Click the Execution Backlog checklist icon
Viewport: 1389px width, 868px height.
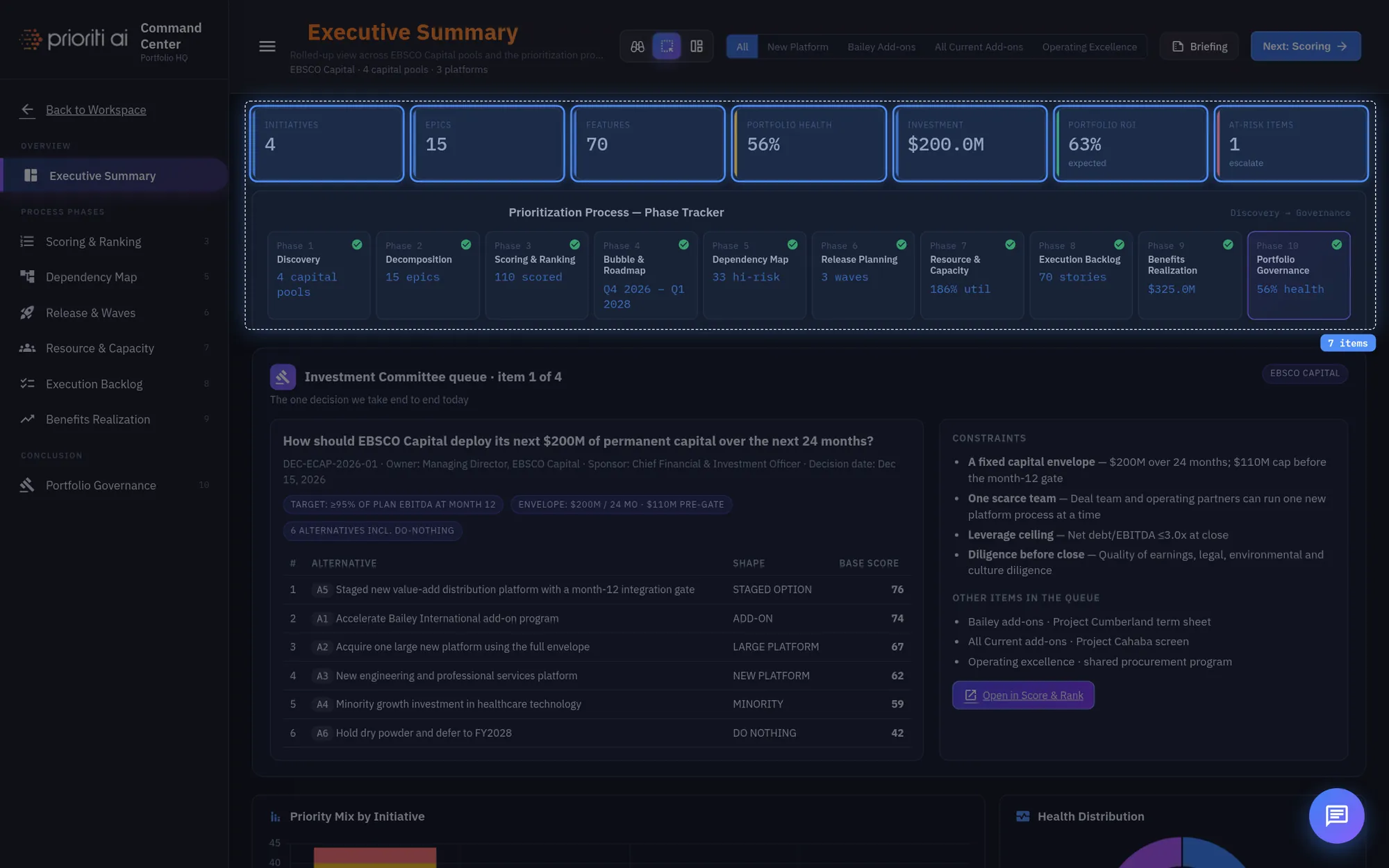[27, 384]
